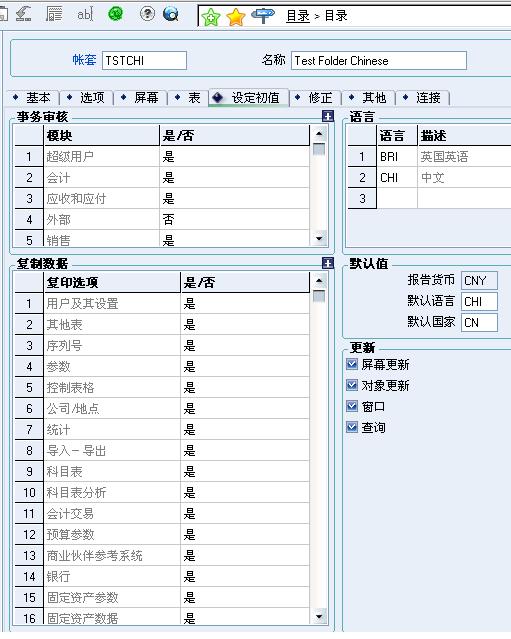Click the 帐套 input field TSTCHI
The image size is (511, 639).
pos(144,60)
